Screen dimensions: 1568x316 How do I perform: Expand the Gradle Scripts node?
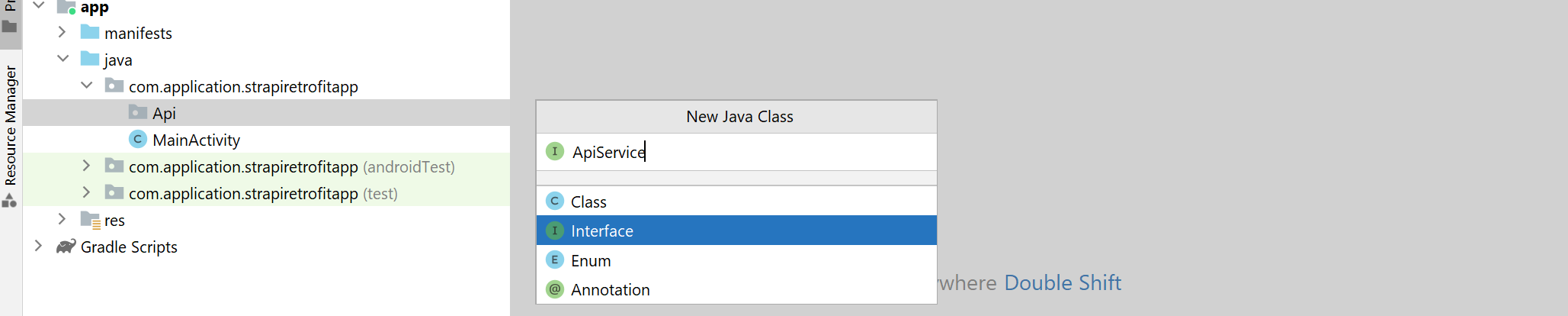(x=38, y=246)
